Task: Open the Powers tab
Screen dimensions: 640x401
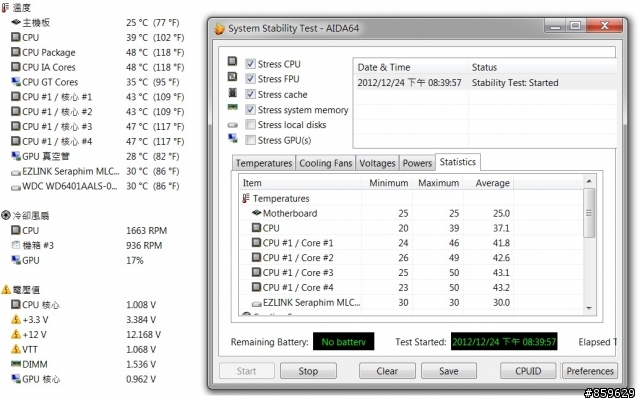Action: click(x=417, y=163)
